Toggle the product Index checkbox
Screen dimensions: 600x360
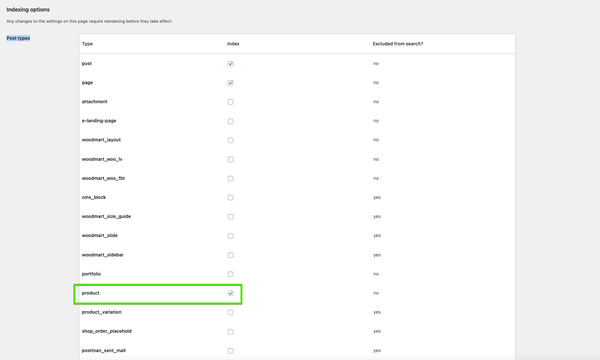tap(230, 293)
